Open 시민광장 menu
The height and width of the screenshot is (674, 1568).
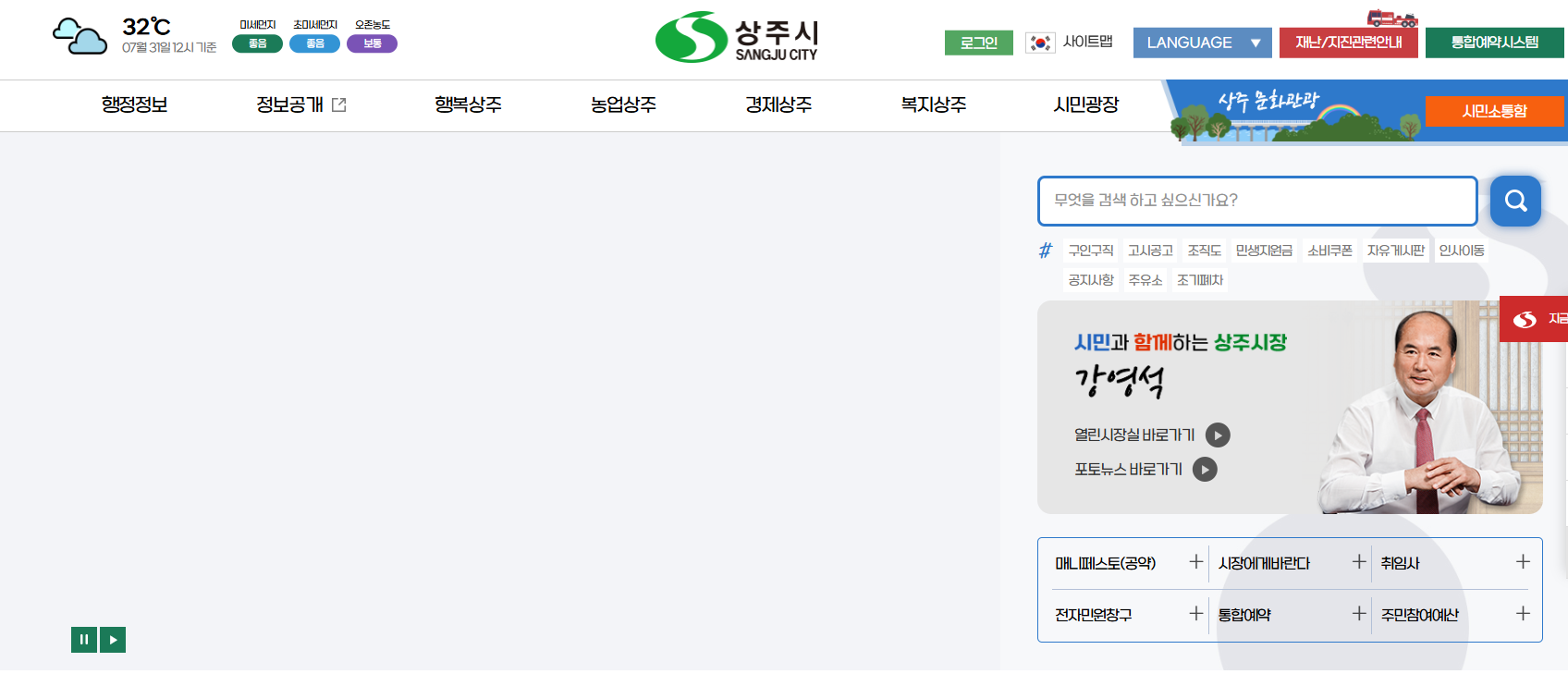(1086, 105)
